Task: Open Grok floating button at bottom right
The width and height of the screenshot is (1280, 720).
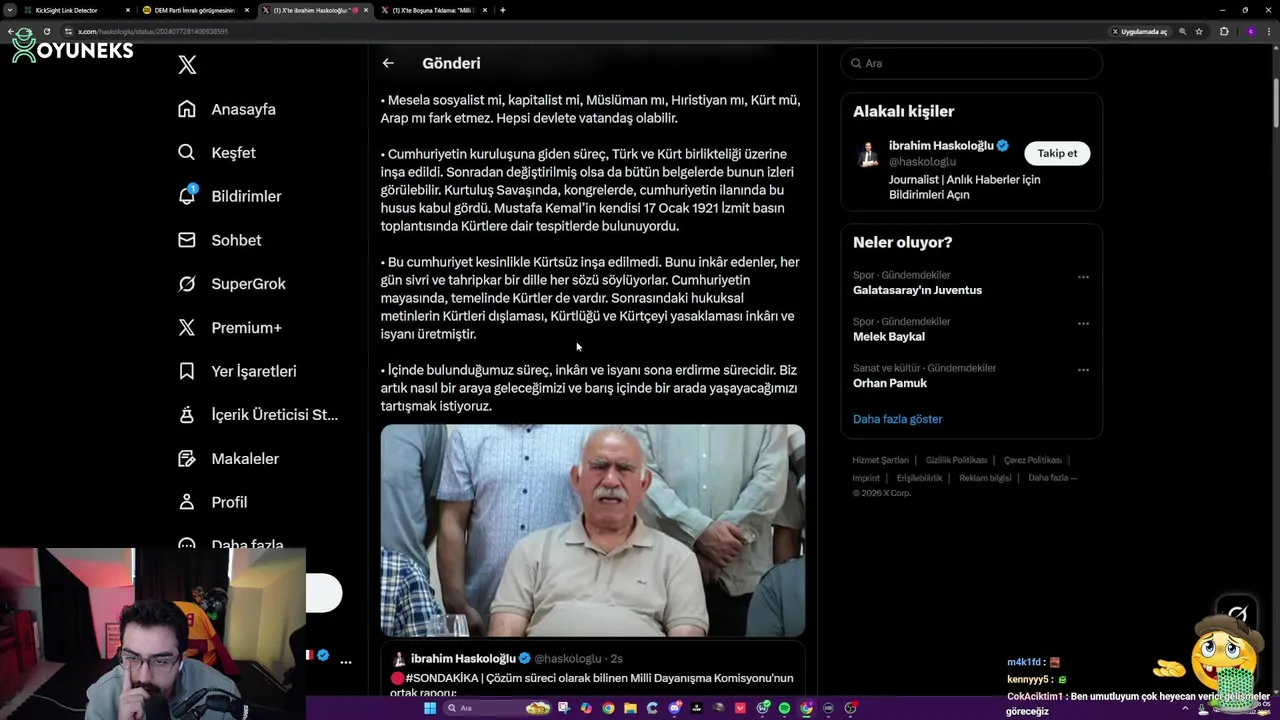Action: click(x=1238, y=613)
